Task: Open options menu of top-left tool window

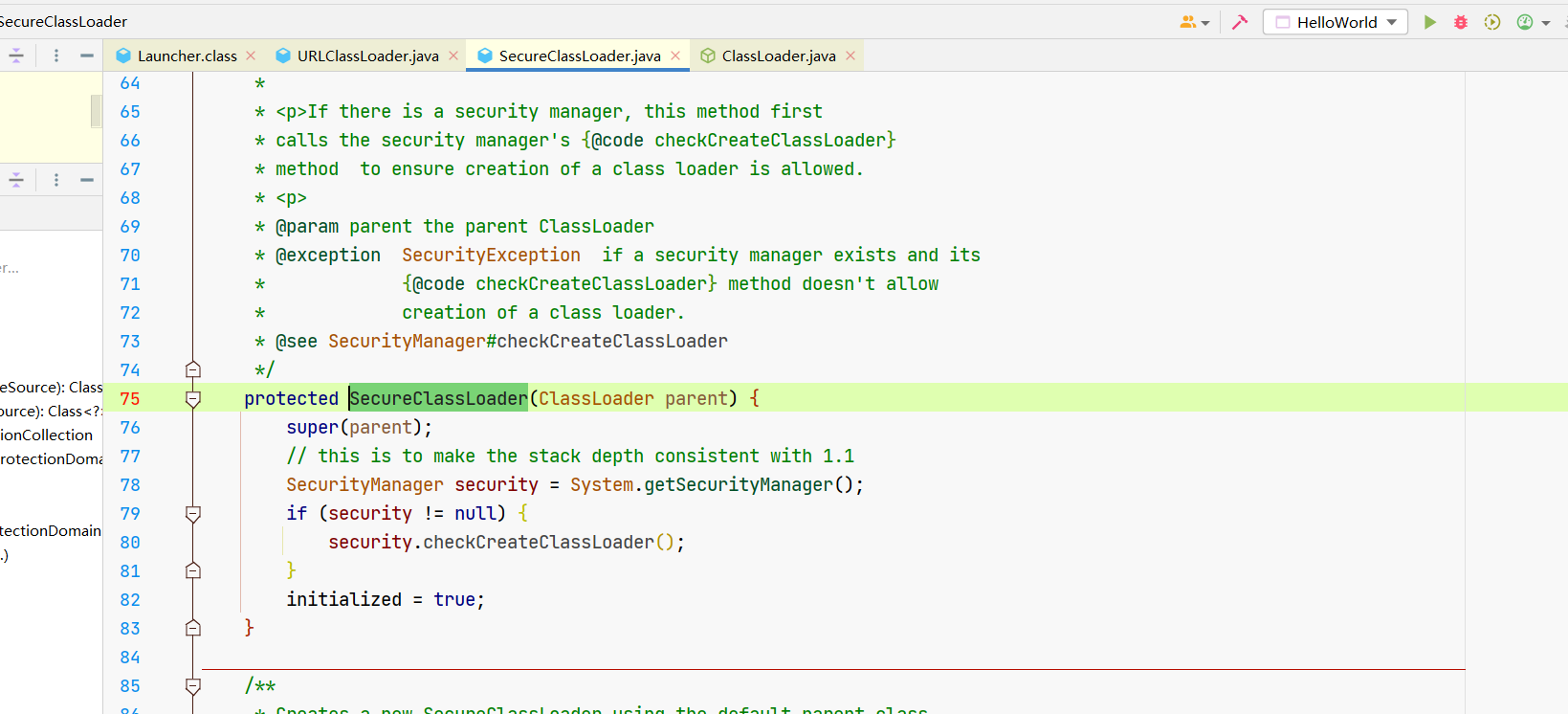Action: (x=56, y=56)
